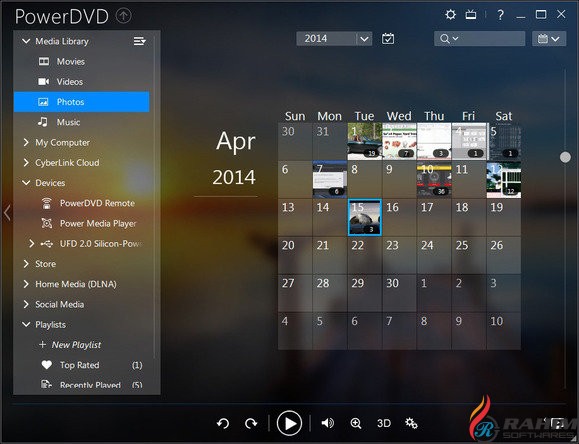
Task: Expand My Computer
Action: pyautogui.click(x=26, y=142)
